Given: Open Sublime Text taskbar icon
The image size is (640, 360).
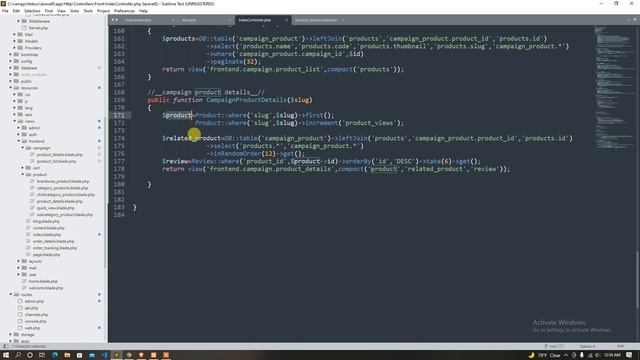Looking at the screenshot, I should click(116, 355).
